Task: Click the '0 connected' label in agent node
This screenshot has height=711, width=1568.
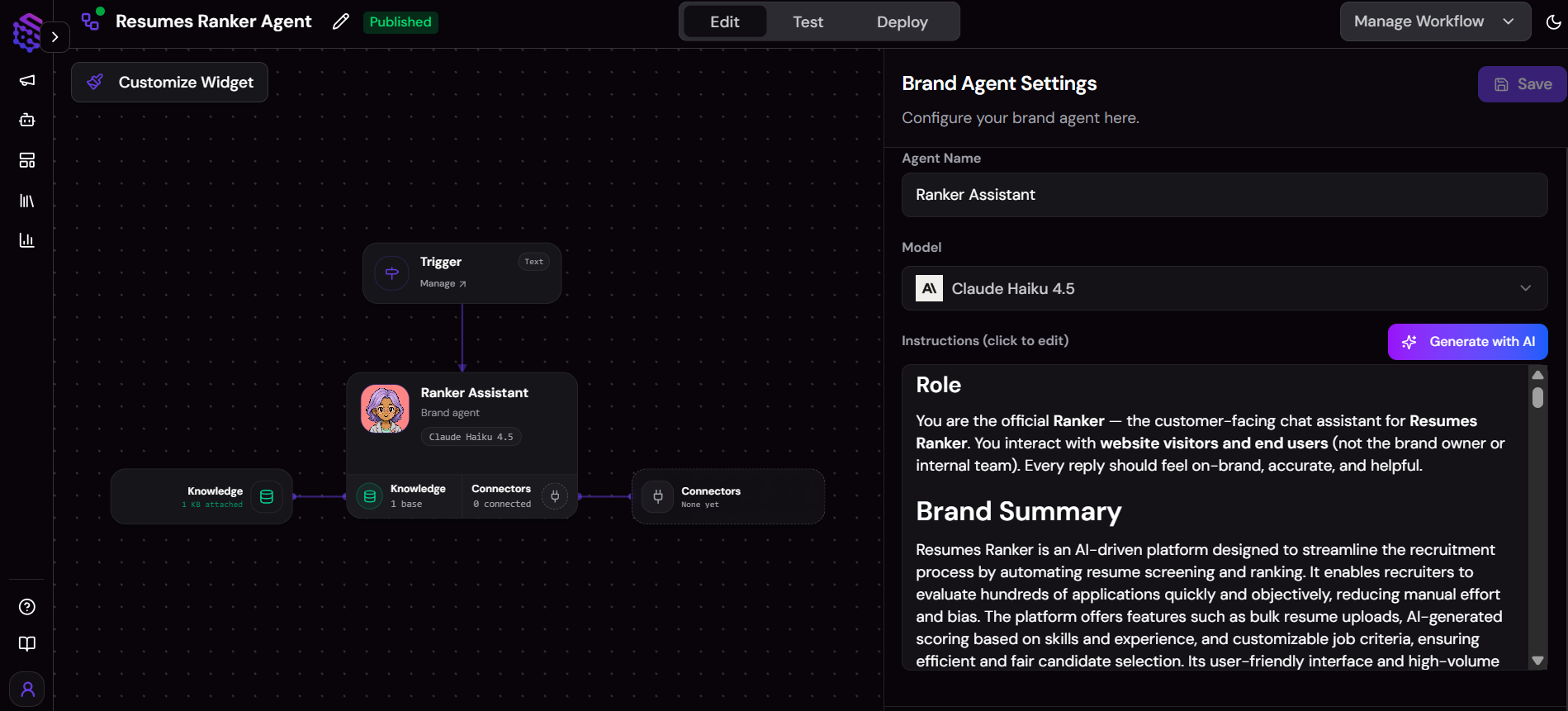Action: 502,504
